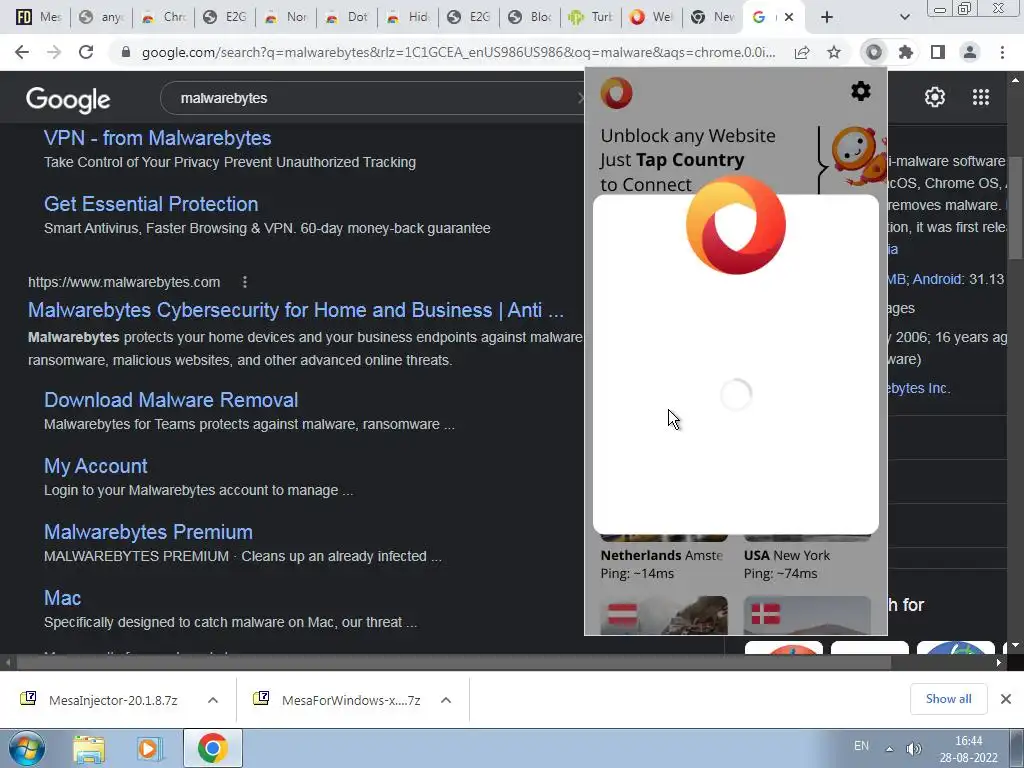Screen dimensions: 1024x768
Task: Close the current Google tab
Action: coord(789,17)
